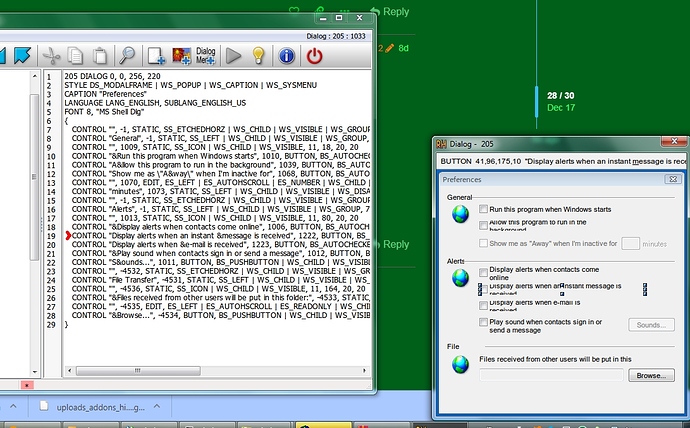Toggle Display alerts when e-mail checkbox
The width and height of the screenshot is (690, 428).
click(483, 305)
